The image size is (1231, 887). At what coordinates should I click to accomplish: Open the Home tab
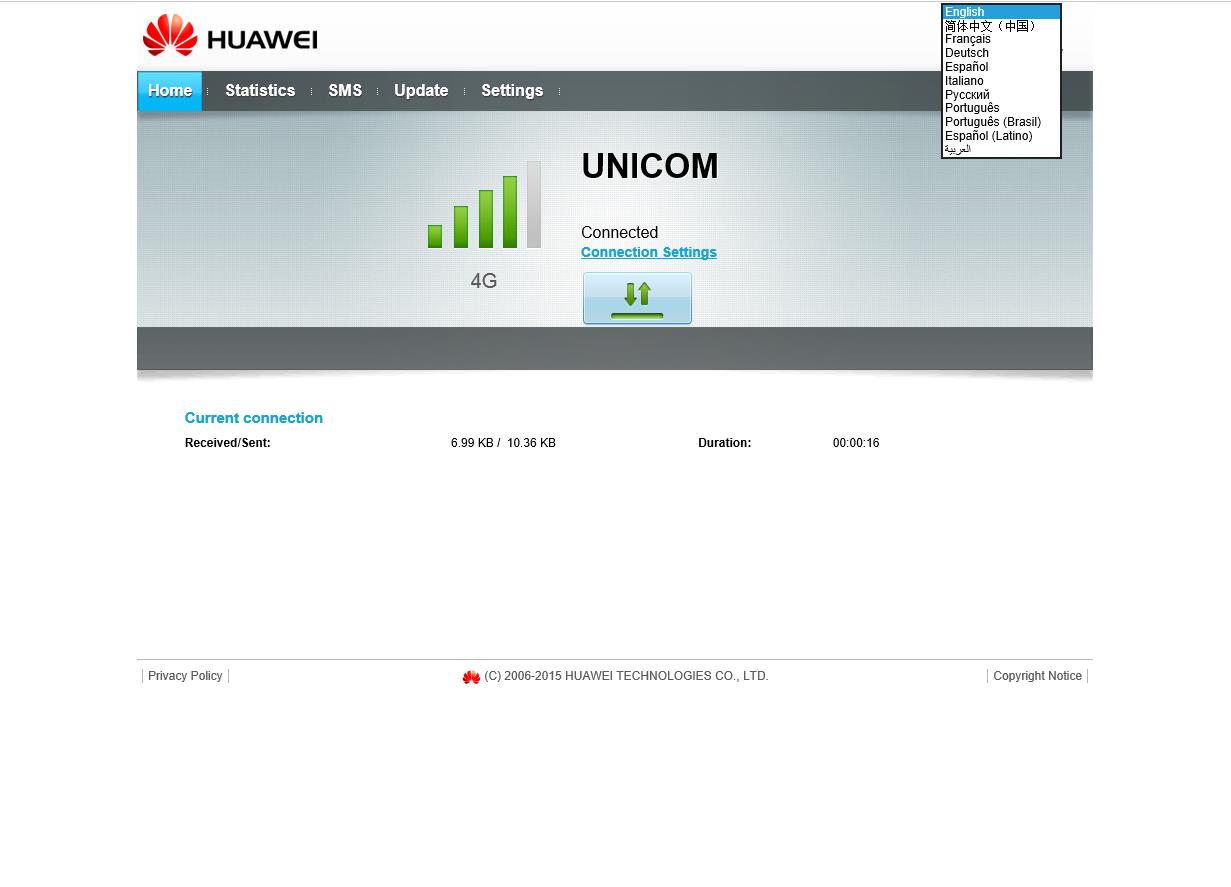(x=170, y=91)
